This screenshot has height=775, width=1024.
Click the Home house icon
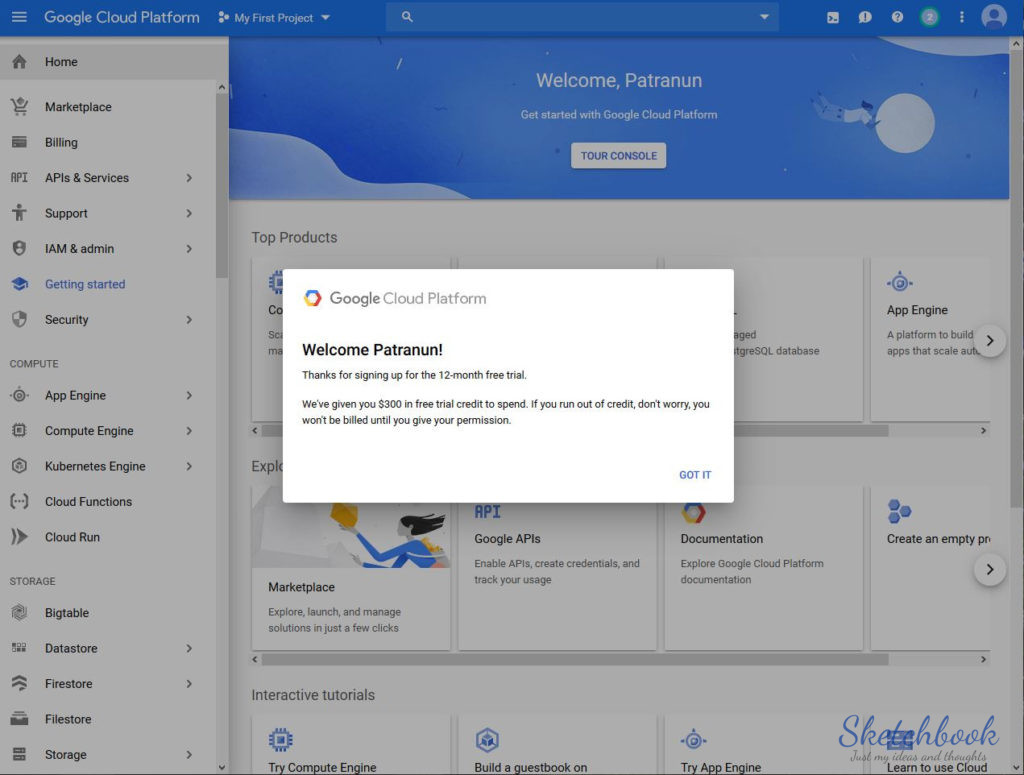click(20, 62)
